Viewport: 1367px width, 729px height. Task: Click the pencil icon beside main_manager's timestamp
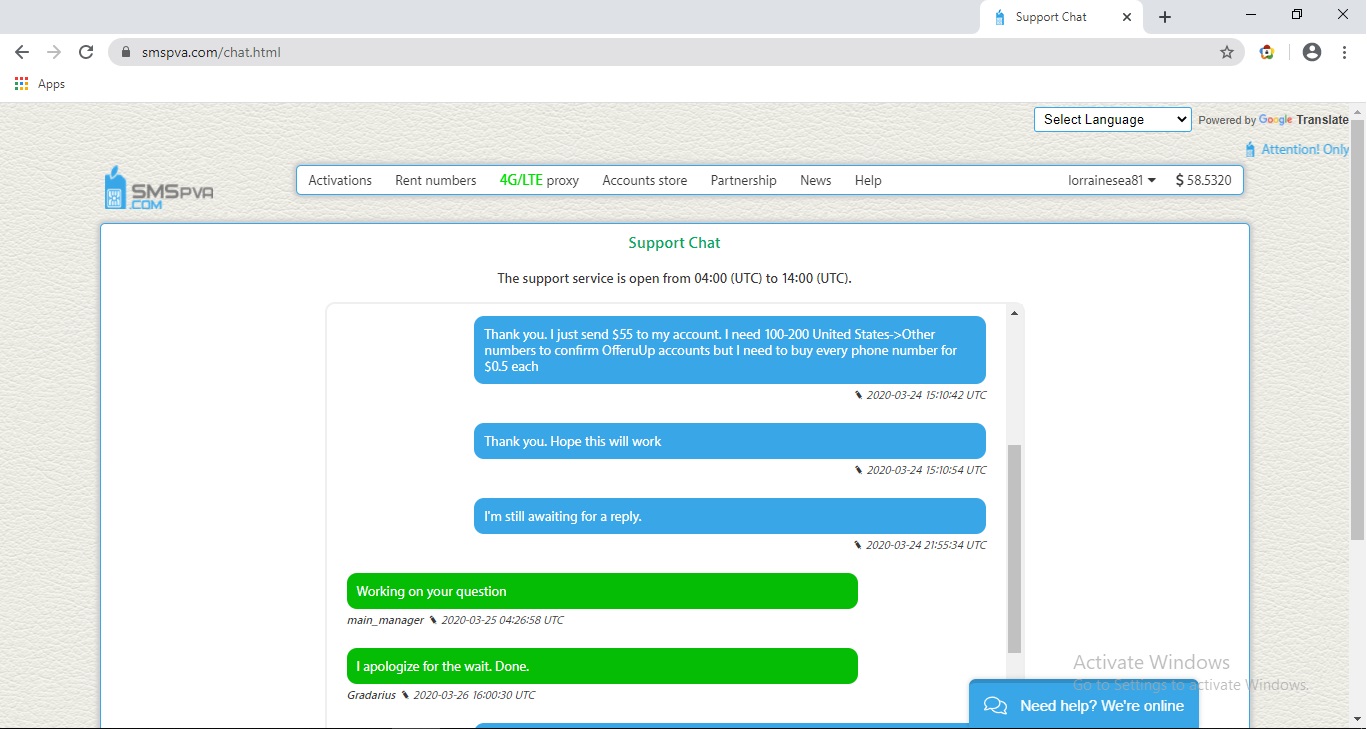pos(433,620)
